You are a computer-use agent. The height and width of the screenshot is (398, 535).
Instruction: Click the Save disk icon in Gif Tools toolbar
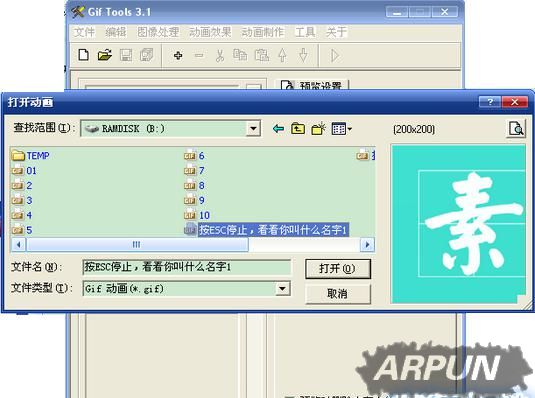coord(126,55)
